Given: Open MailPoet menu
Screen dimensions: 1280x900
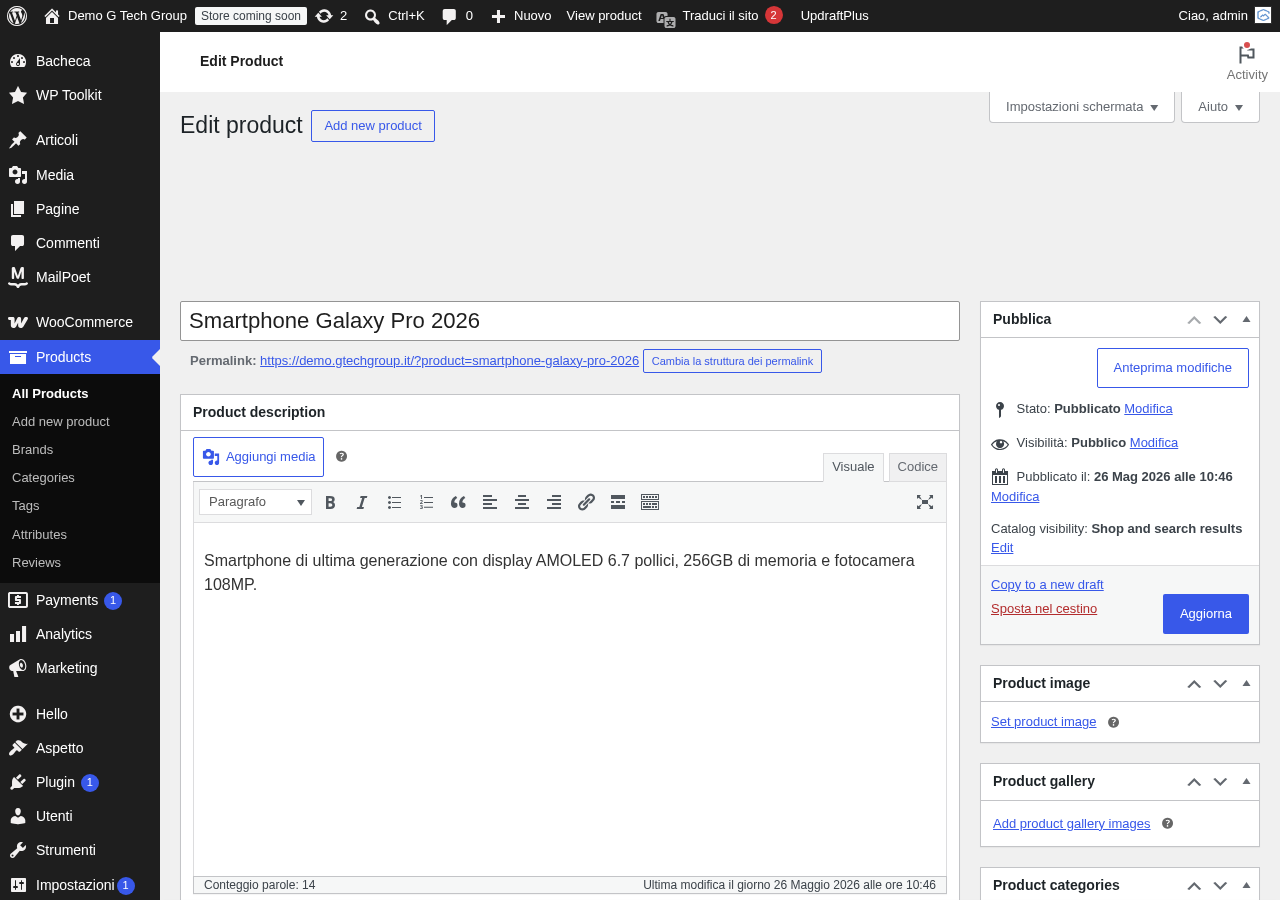Looking at the screenshot, I should click(80, 277).
